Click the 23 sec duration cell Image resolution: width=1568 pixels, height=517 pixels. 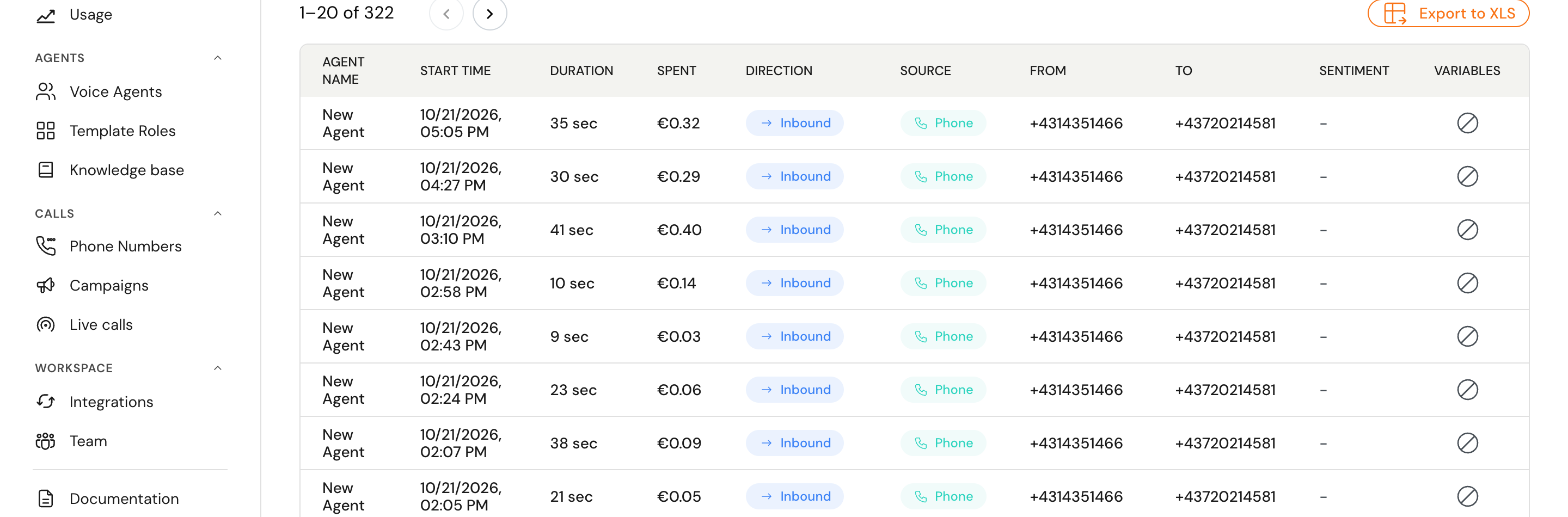point(573,390)
